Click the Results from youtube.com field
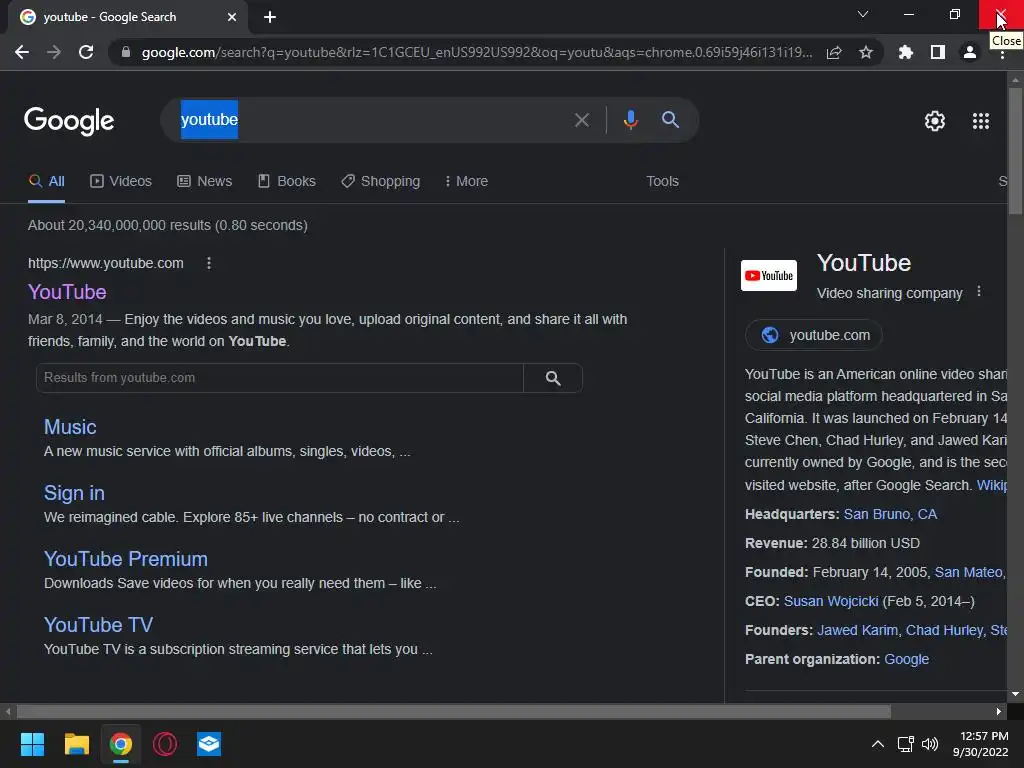 pos(280,377)
